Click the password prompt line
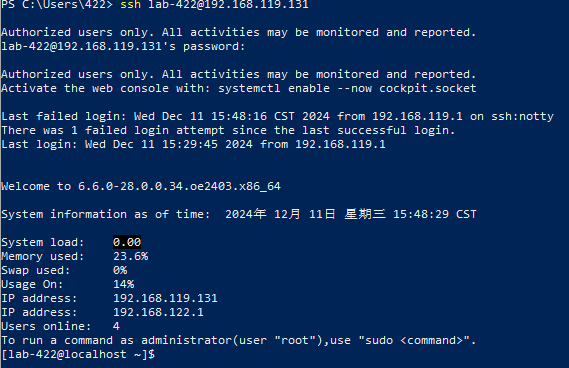 123,46
